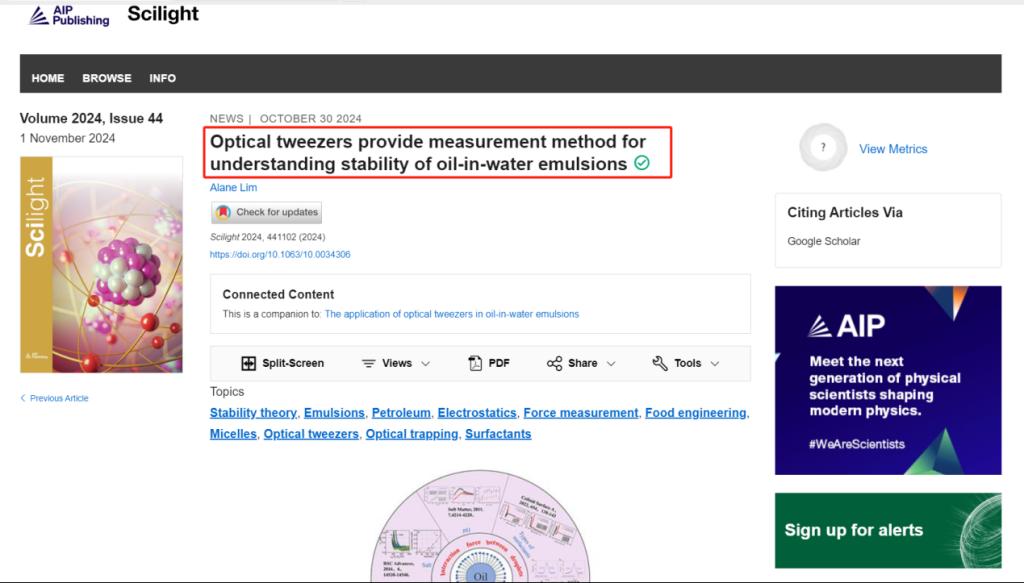Click the Connected Content heading
The width and height of the screenshot is (1024, 583).
coord(278,294)
